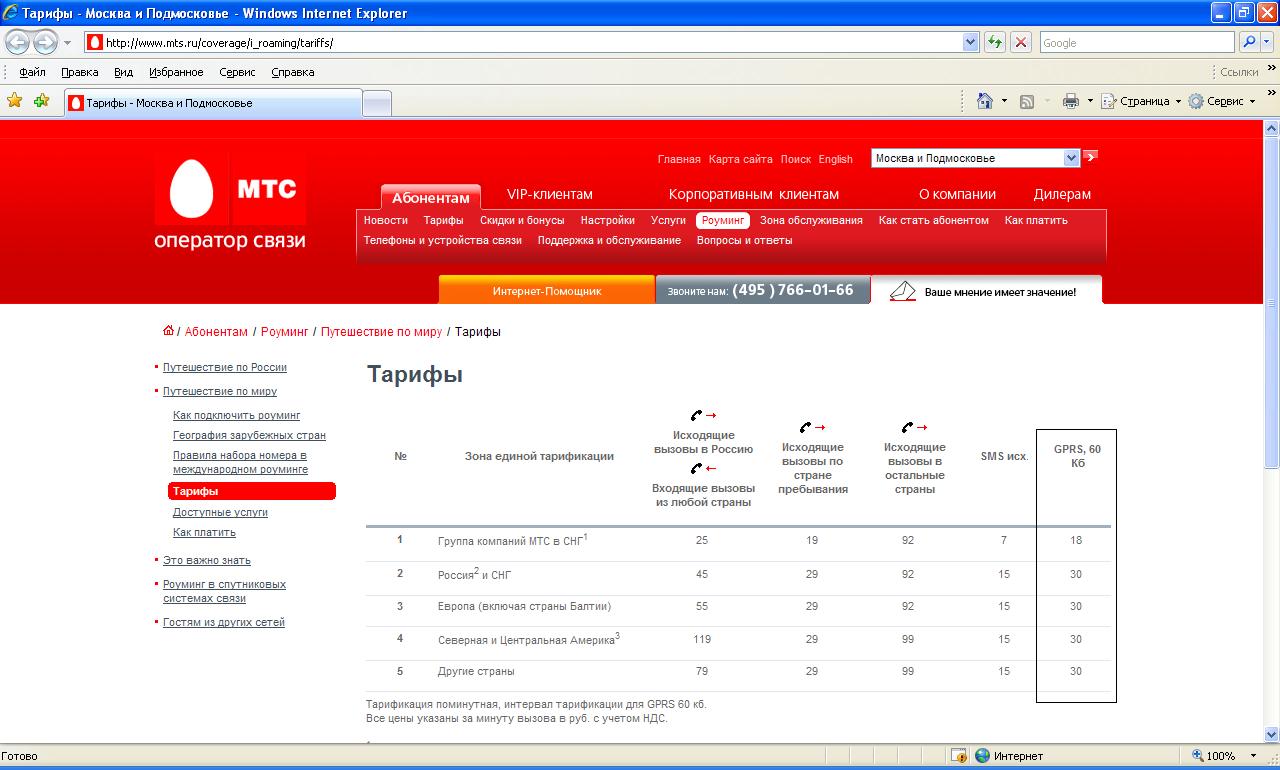Click the Европа (включая страны Балтии) row
The image size is (1280, 770).
click(738, 606)
